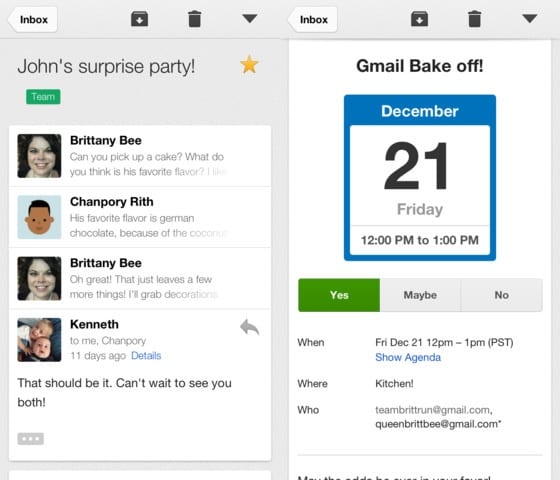Archive the John's surprise party conversation
The width and height of the screenshot is (560, 480).
(139, 19)
